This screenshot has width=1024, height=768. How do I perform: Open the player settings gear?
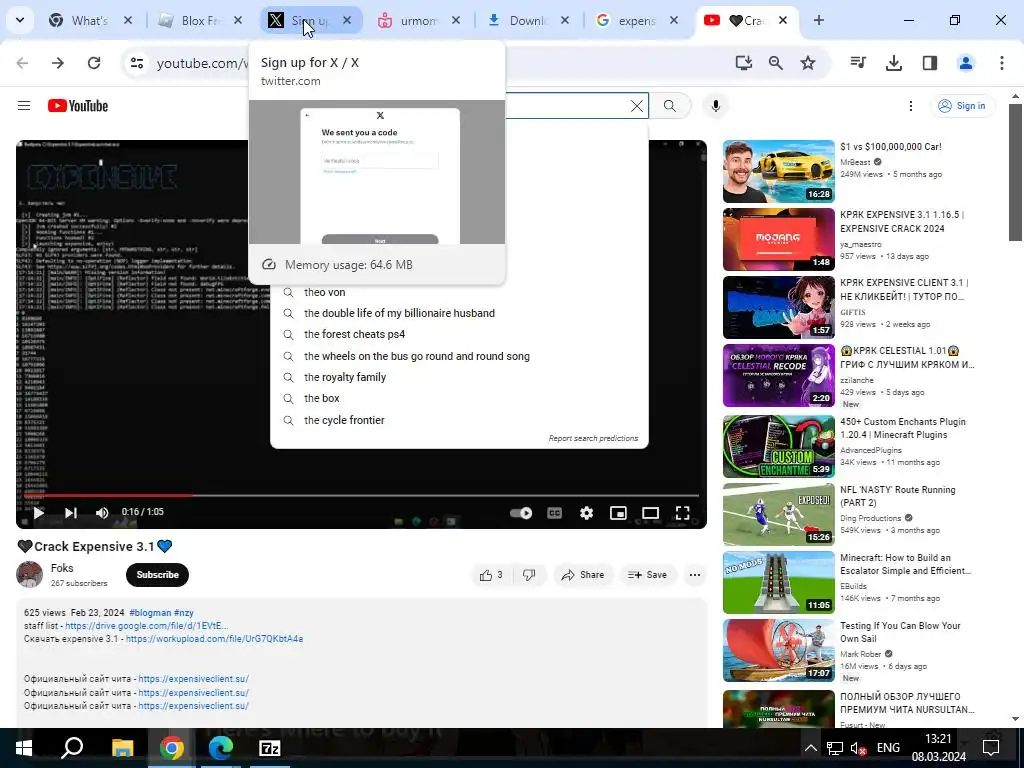point(586,513)
